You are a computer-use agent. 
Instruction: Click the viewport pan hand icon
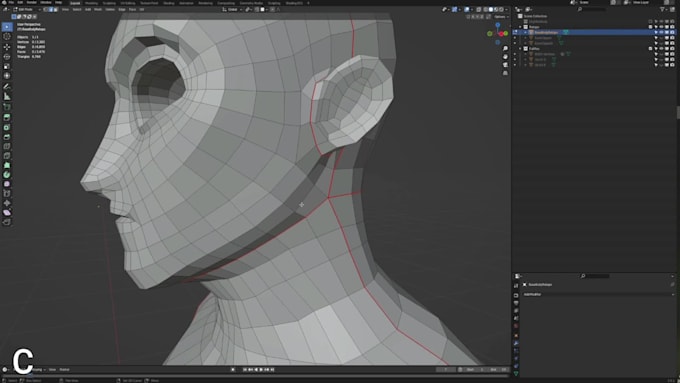click(505, 57)
